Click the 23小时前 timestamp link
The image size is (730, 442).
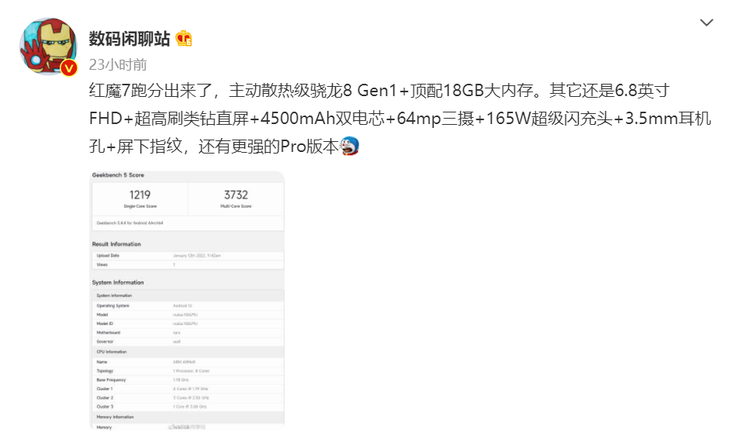(x=118, y=65)
